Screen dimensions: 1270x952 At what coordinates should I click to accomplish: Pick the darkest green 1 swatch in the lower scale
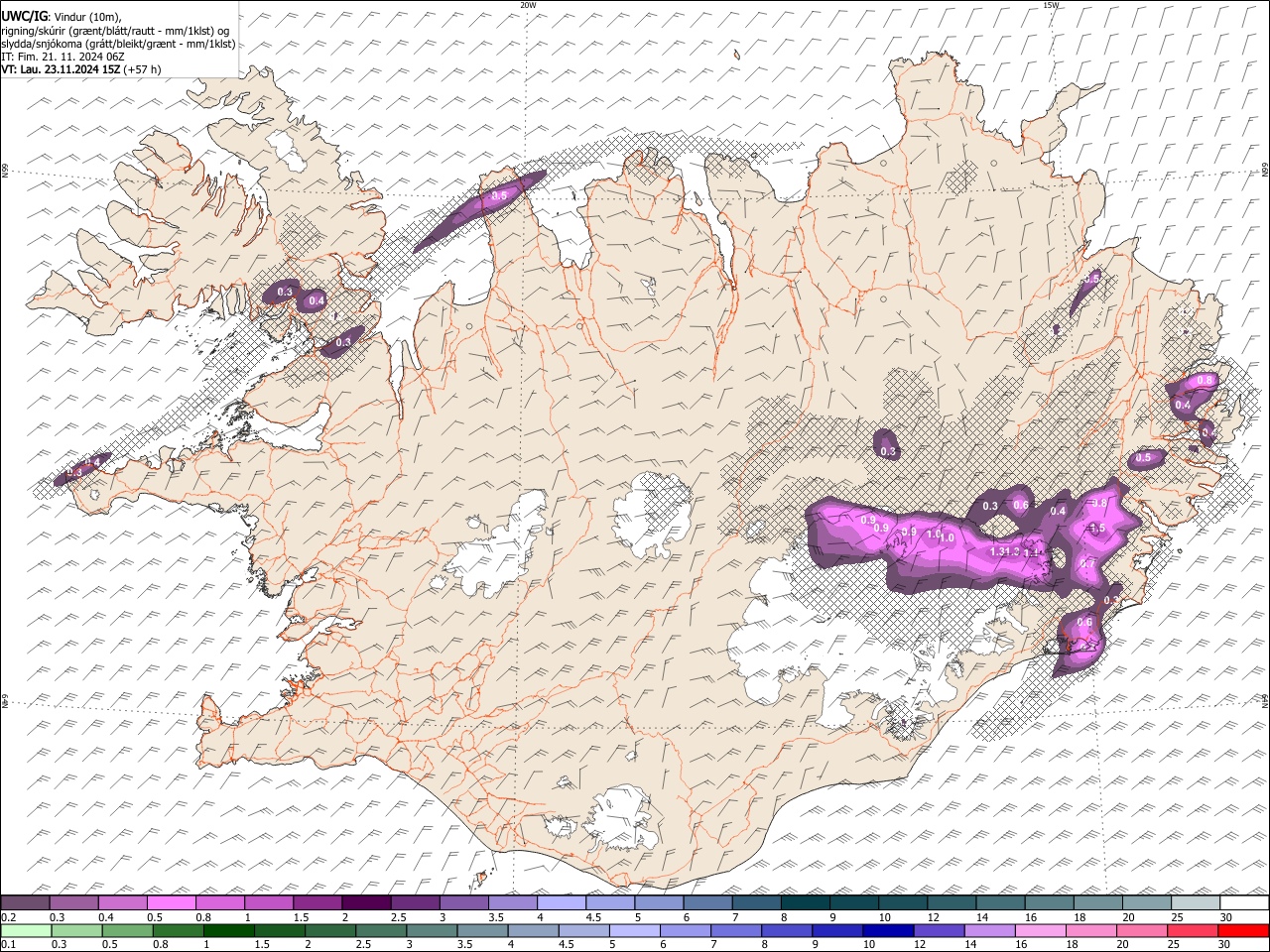click(x=228, y=930)
